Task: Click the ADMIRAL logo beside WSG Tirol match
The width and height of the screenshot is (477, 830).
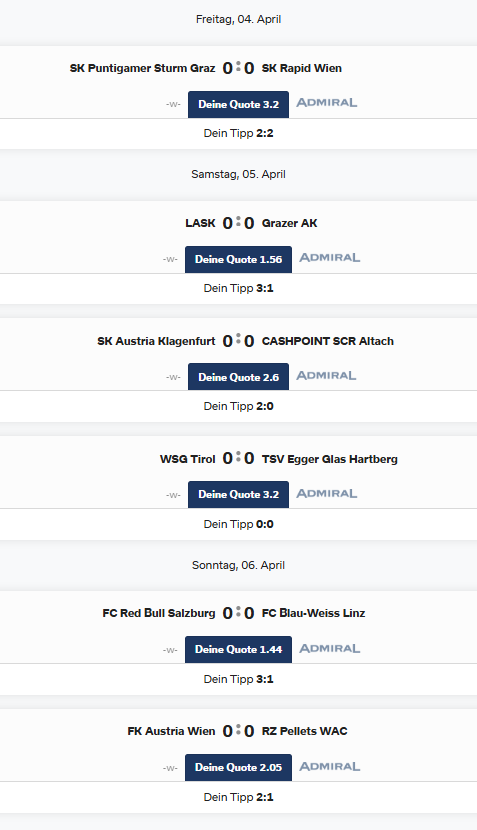Action: point(326,494)
